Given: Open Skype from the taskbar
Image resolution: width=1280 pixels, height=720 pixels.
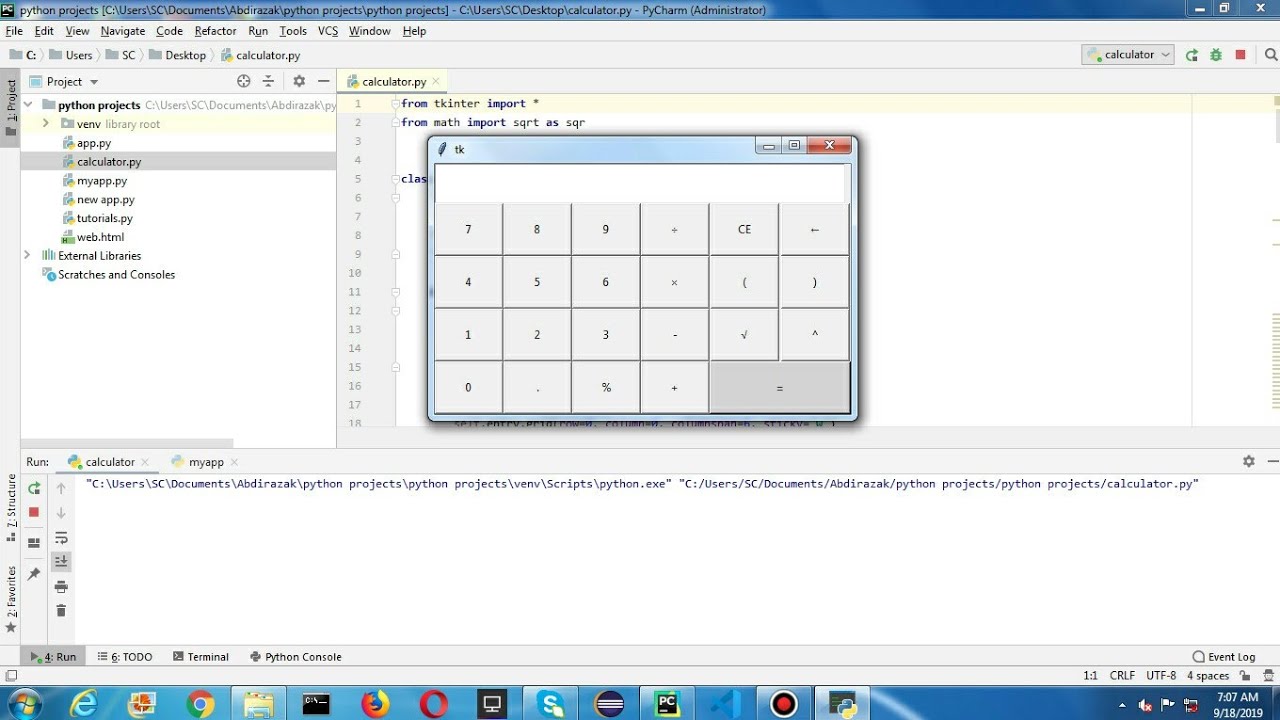Looking at the screenshot, I should coord(551,705).
